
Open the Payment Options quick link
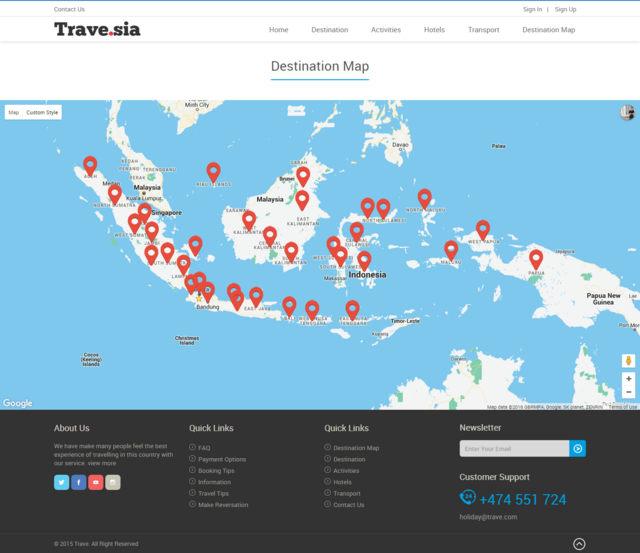coord(222,459)
